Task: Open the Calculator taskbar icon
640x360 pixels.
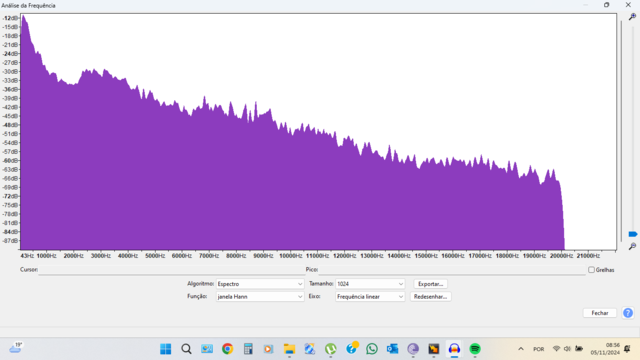Action: point(248,349)
